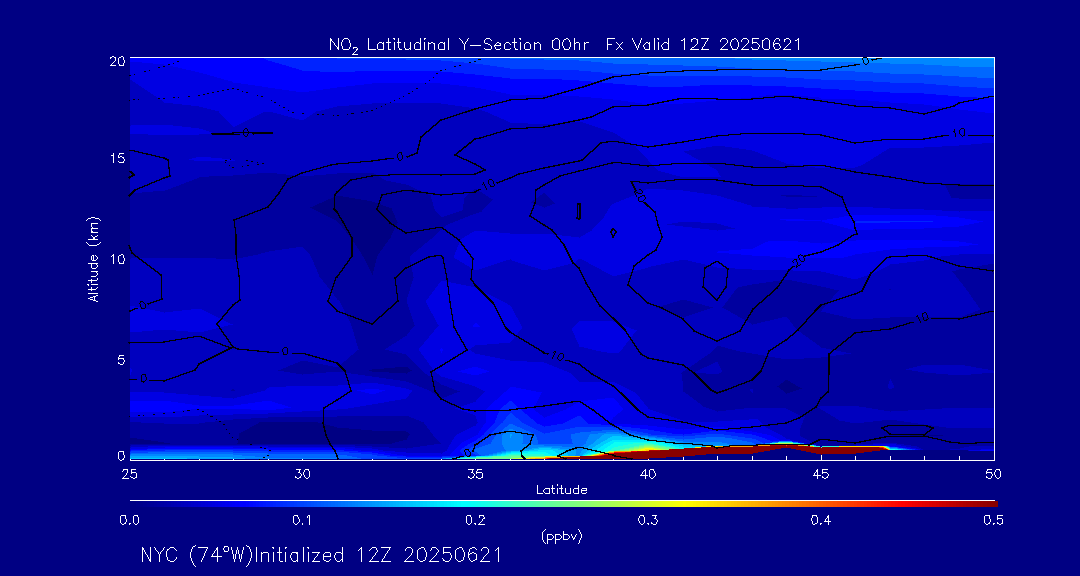The height and width of the screenshot is (576, 1080).
Task: Click the colorbar value label 0.0
Action: click(130, 521)
